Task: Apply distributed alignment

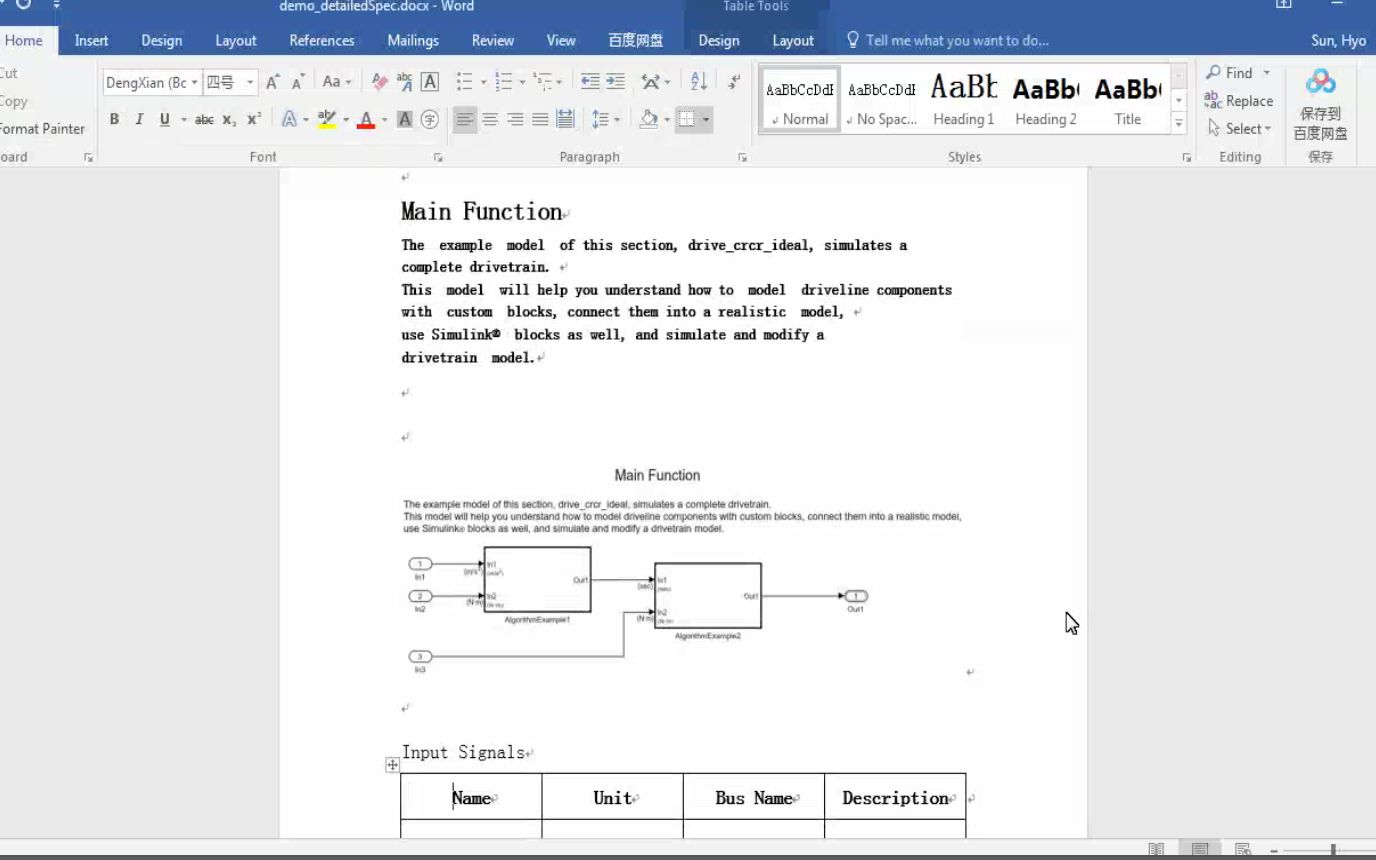Action: point(565,119)
